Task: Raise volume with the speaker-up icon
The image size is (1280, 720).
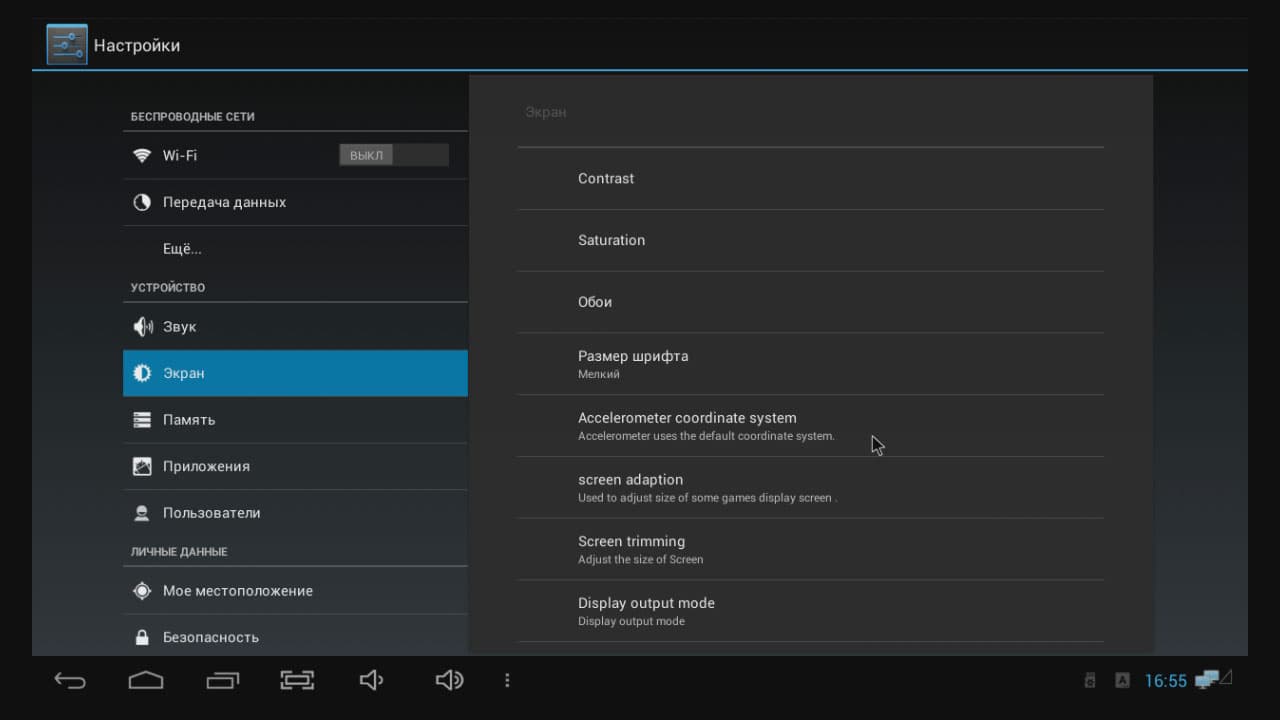Action: pyautogui.click(x=449, y=680)
